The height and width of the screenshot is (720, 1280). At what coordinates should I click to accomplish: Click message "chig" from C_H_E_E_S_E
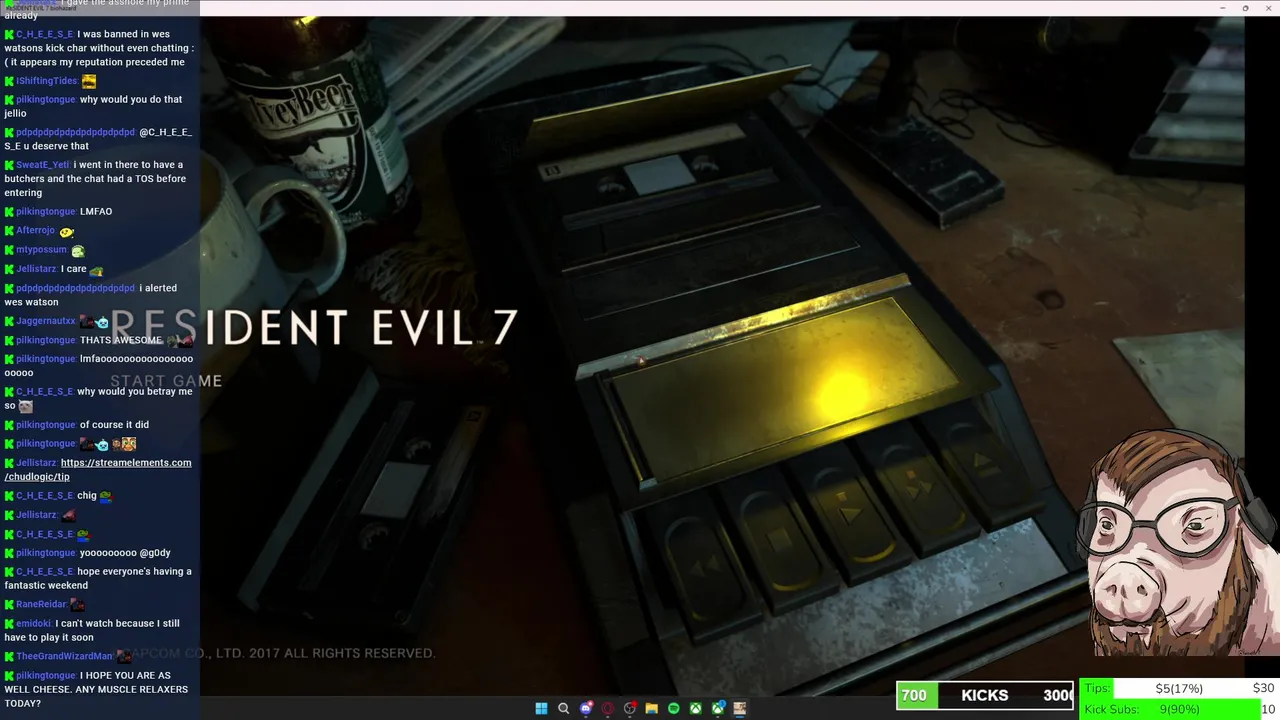(87, 496)
